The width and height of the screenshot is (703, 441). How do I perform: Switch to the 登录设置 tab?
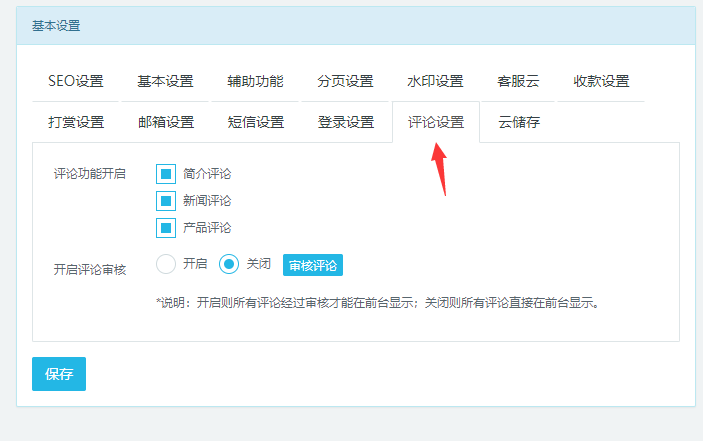tap(345, 123)
